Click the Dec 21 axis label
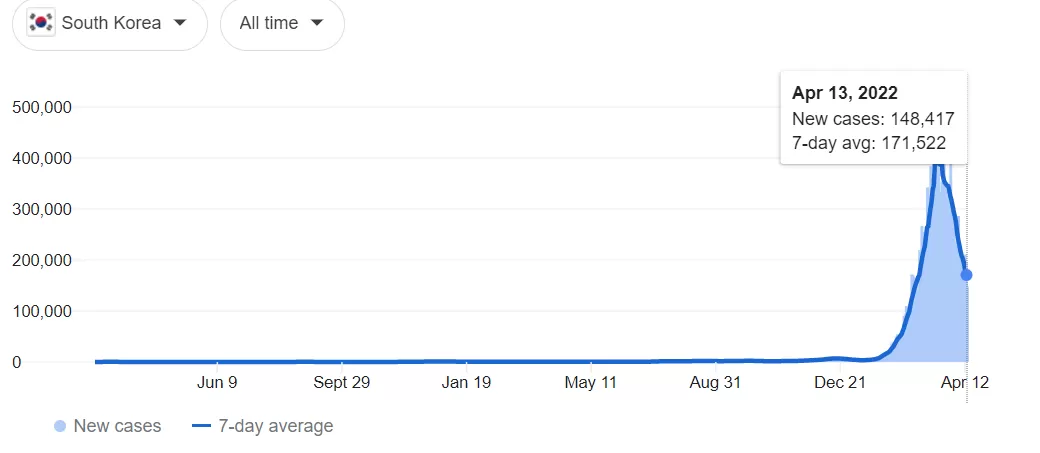 840,383
